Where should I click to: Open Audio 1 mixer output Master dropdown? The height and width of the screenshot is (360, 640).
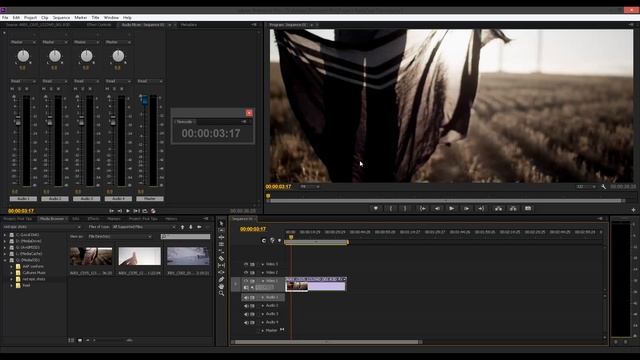click(x=23, y=42)
